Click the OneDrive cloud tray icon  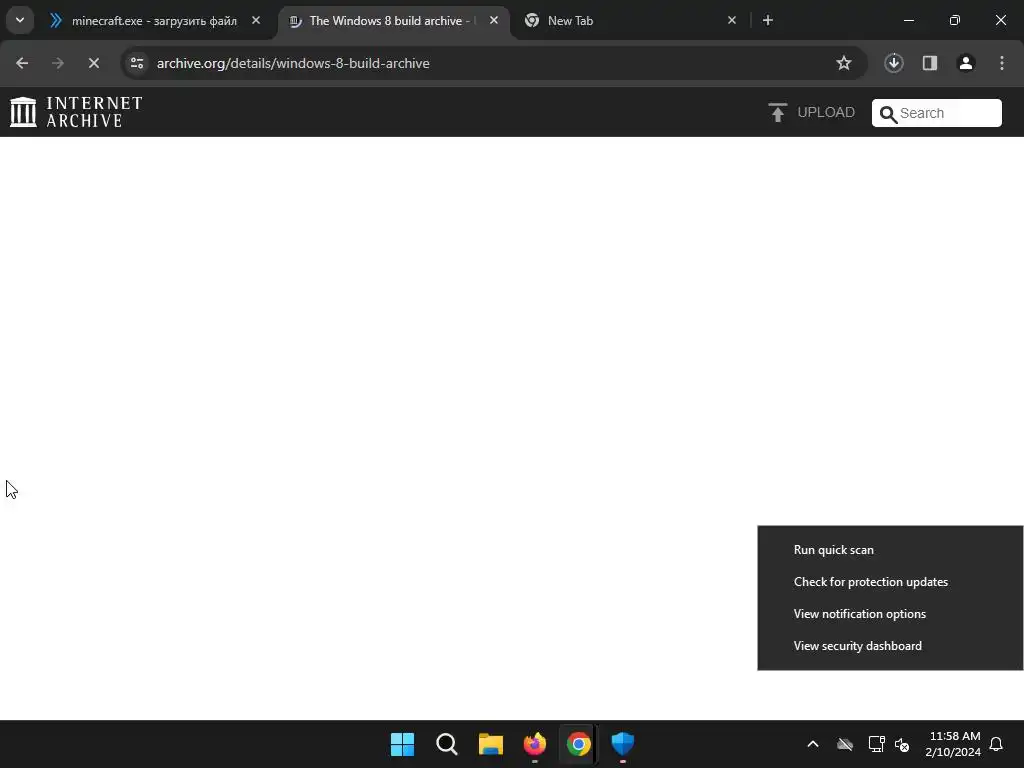[x=845, y=744]
